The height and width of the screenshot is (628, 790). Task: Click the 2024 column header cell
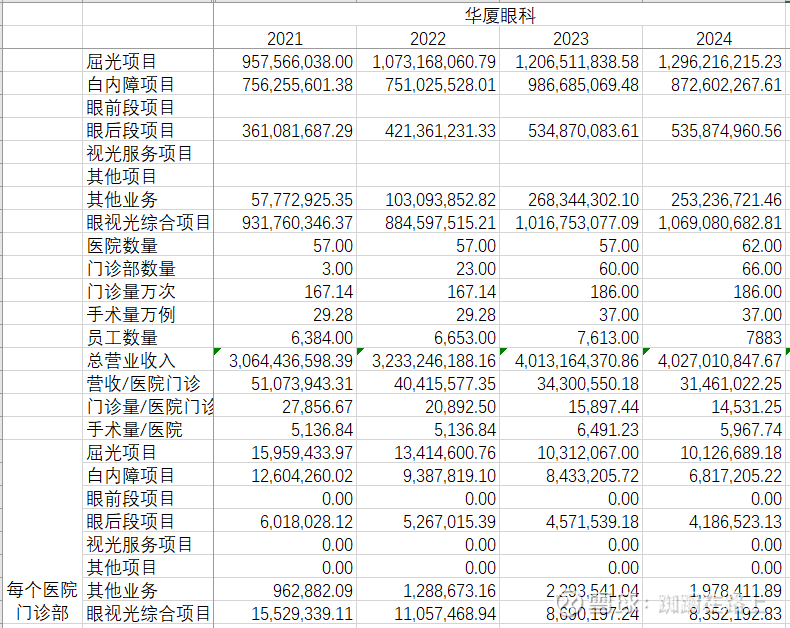coord(714,38)
